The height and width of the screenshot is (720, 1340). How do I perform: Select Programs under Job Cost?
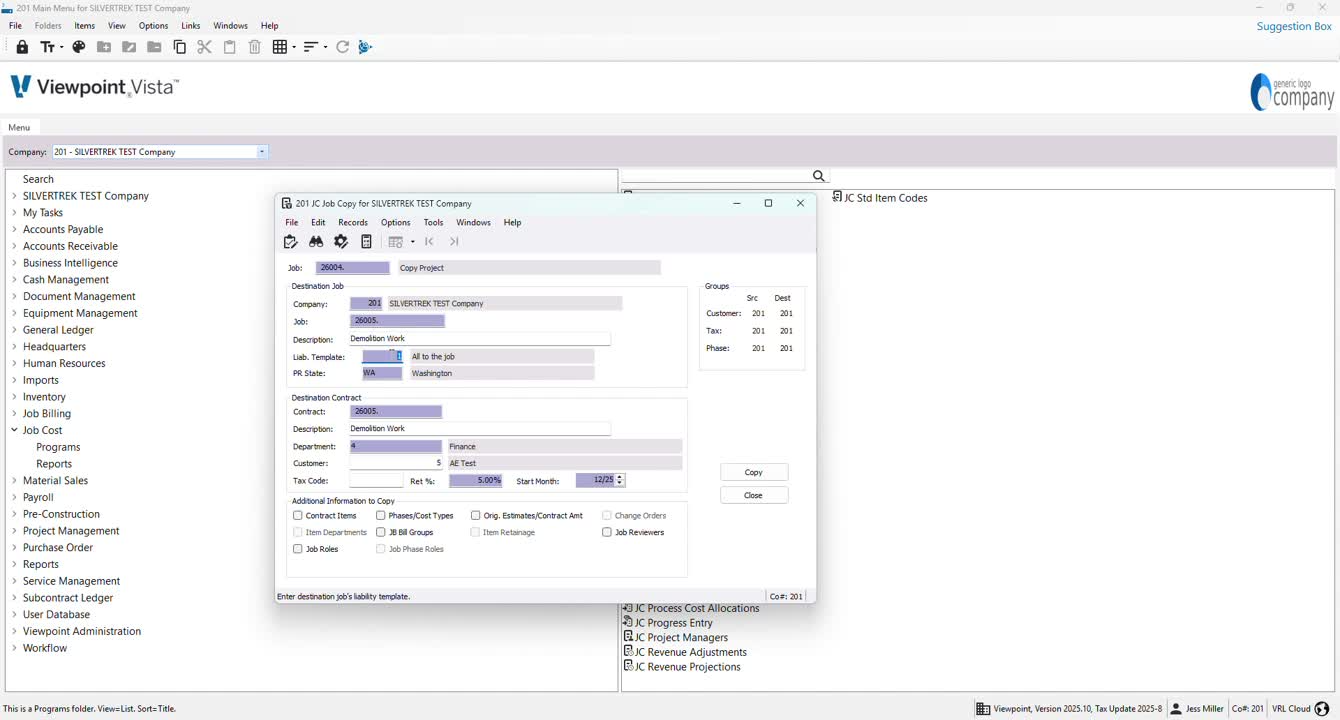[58, 447]
